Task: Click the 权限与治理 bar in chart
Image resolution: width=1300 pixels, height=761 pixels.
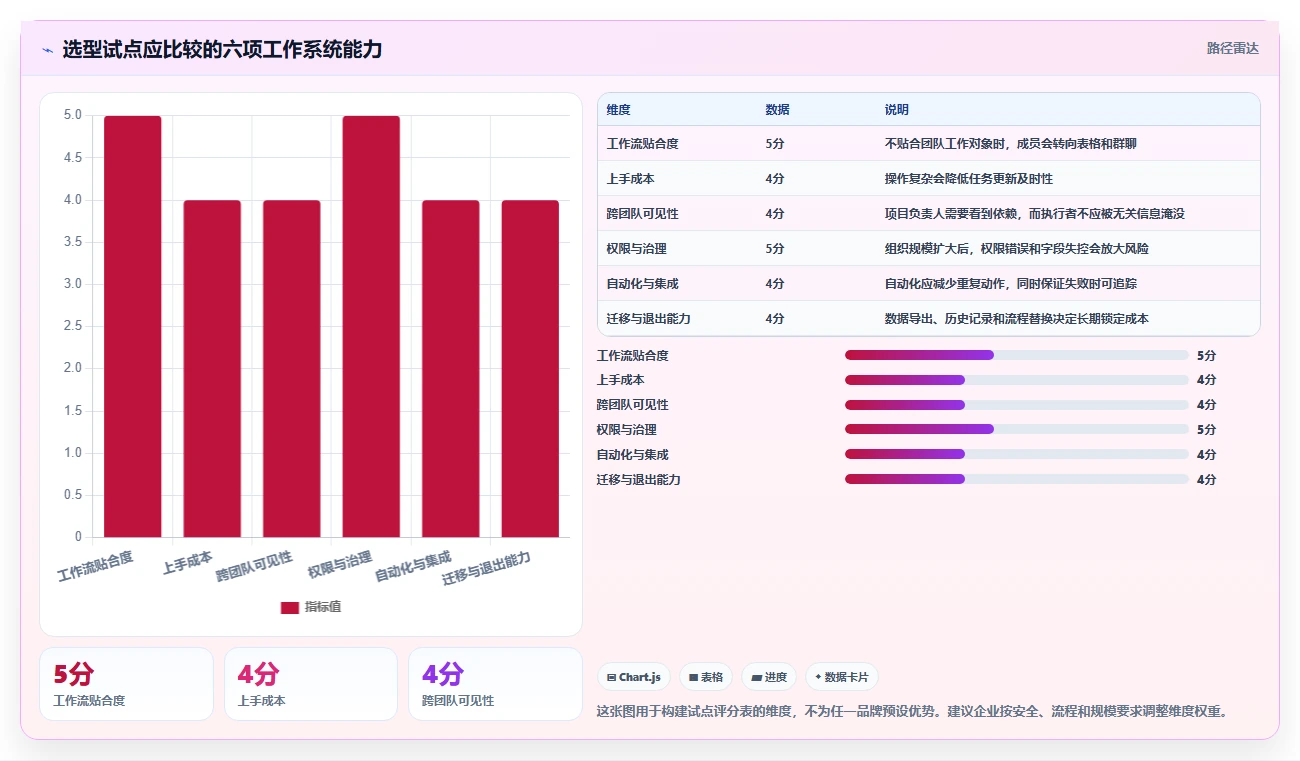Action: 371,326
